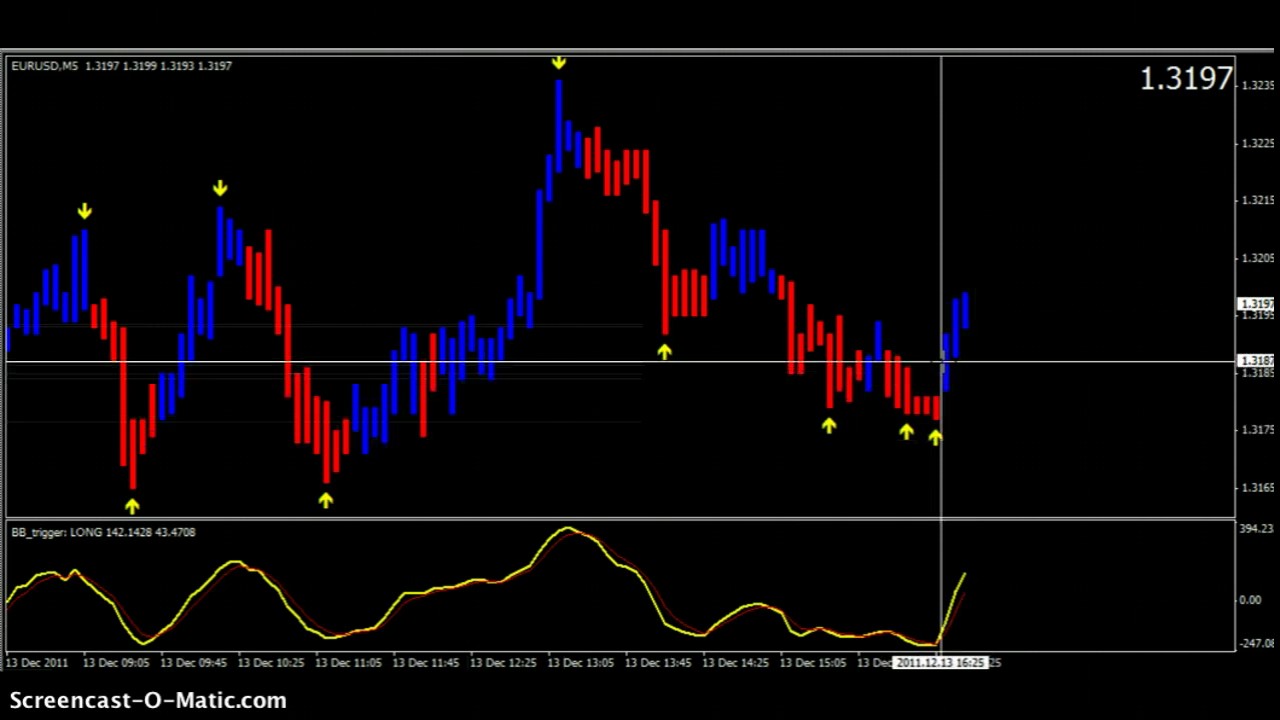
Task: Click the second yellow down arrow from the left
Action: 220,188
